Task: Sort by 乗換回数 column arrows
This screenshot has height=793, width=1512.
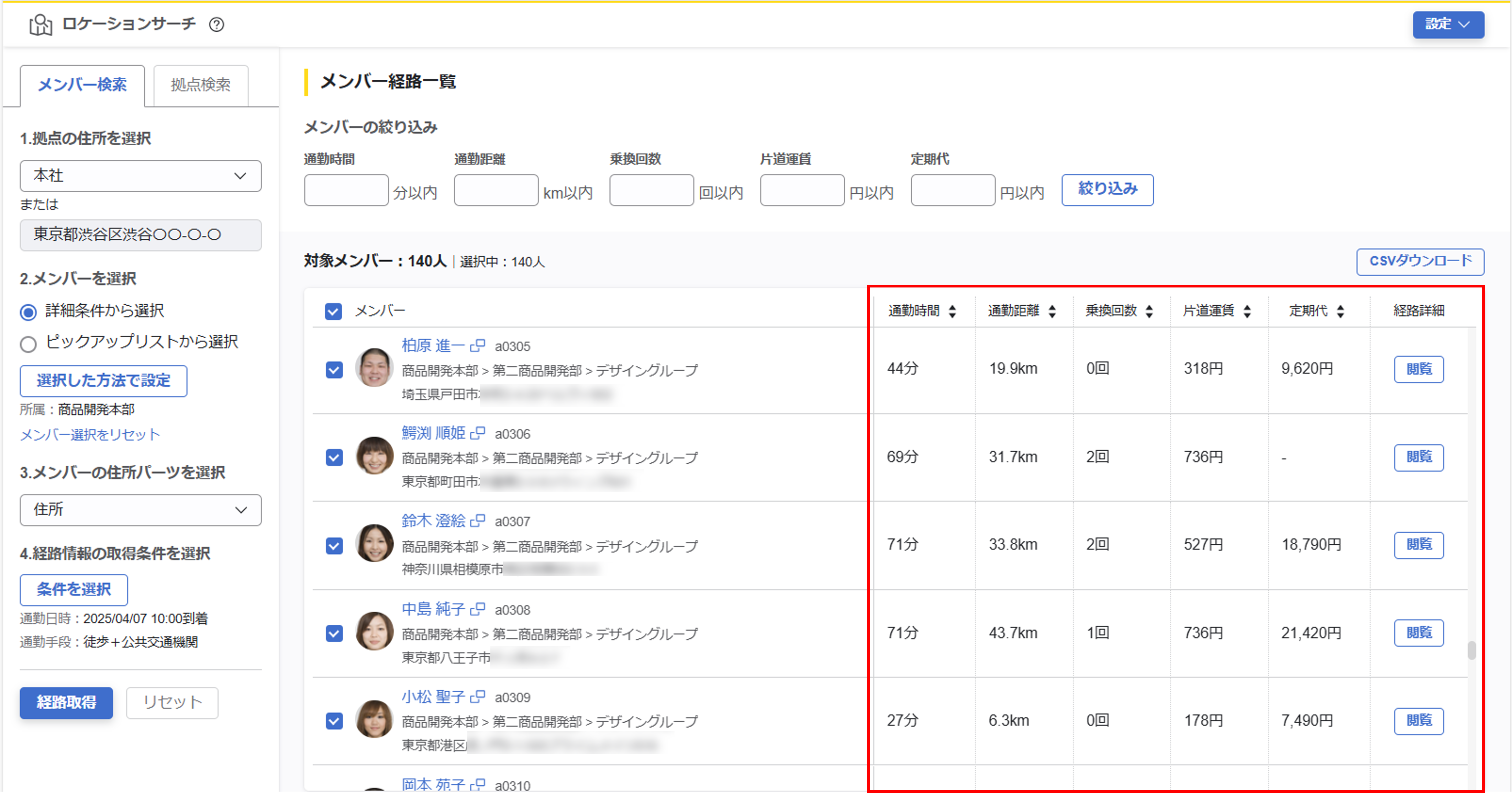Action: [1149, 311]
